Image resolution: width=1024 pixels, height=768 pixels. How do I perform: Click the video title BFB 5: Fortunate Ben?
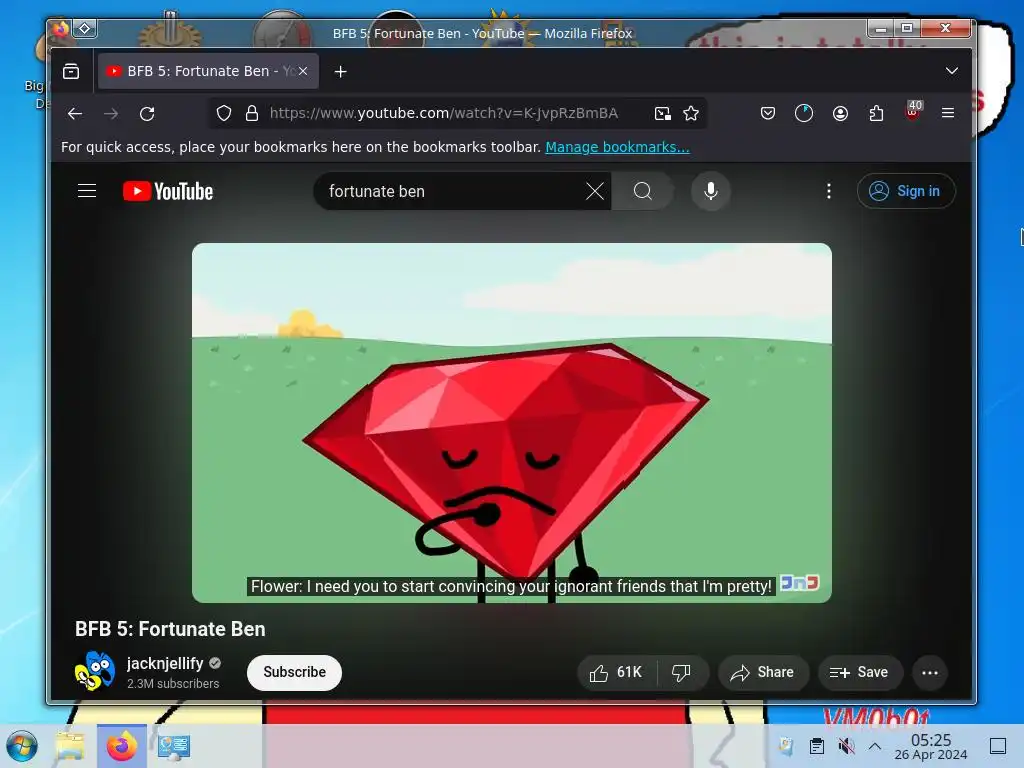pos(170,629)
